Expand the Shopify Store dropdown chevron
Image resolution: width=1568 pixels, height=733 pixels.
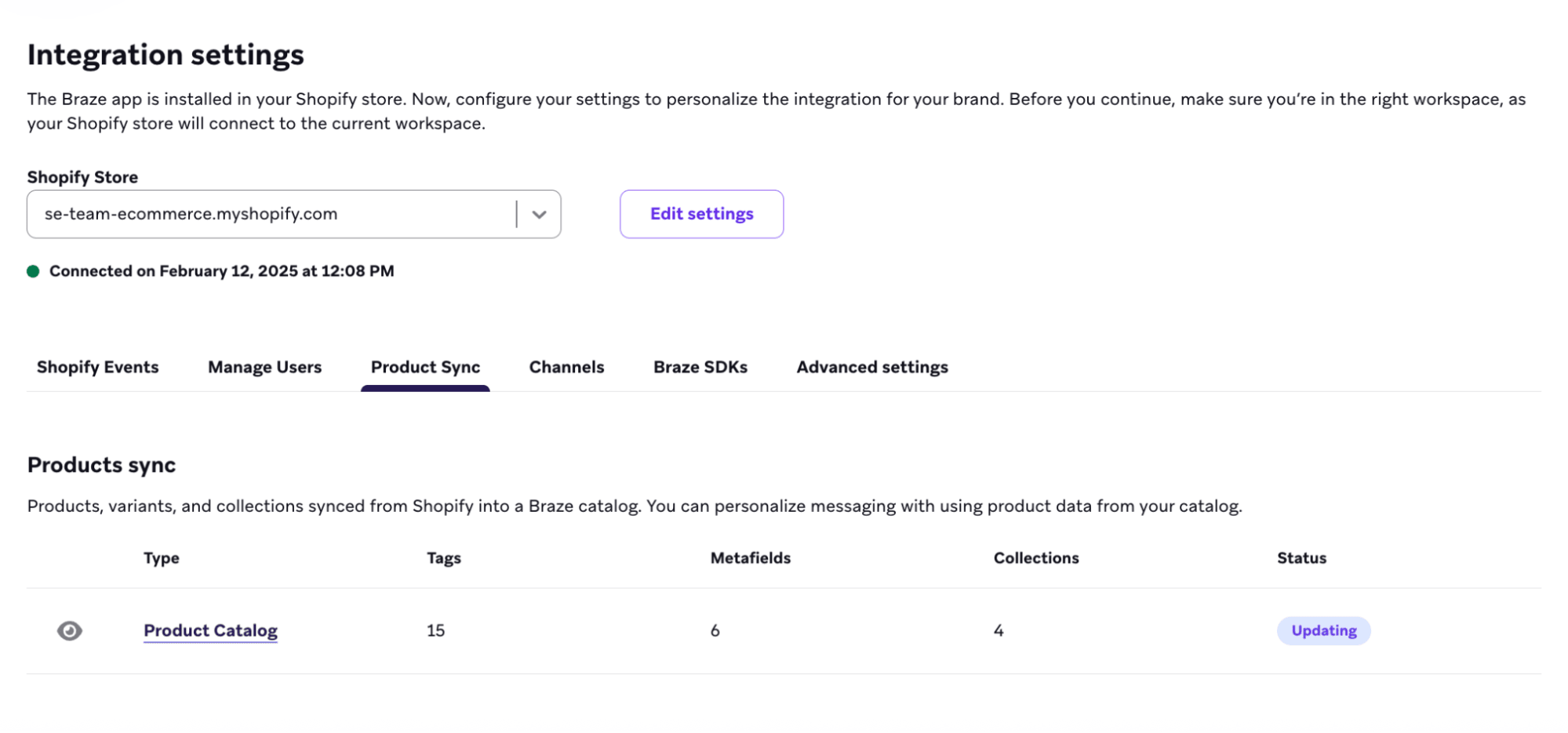click(x=539, y=214)
